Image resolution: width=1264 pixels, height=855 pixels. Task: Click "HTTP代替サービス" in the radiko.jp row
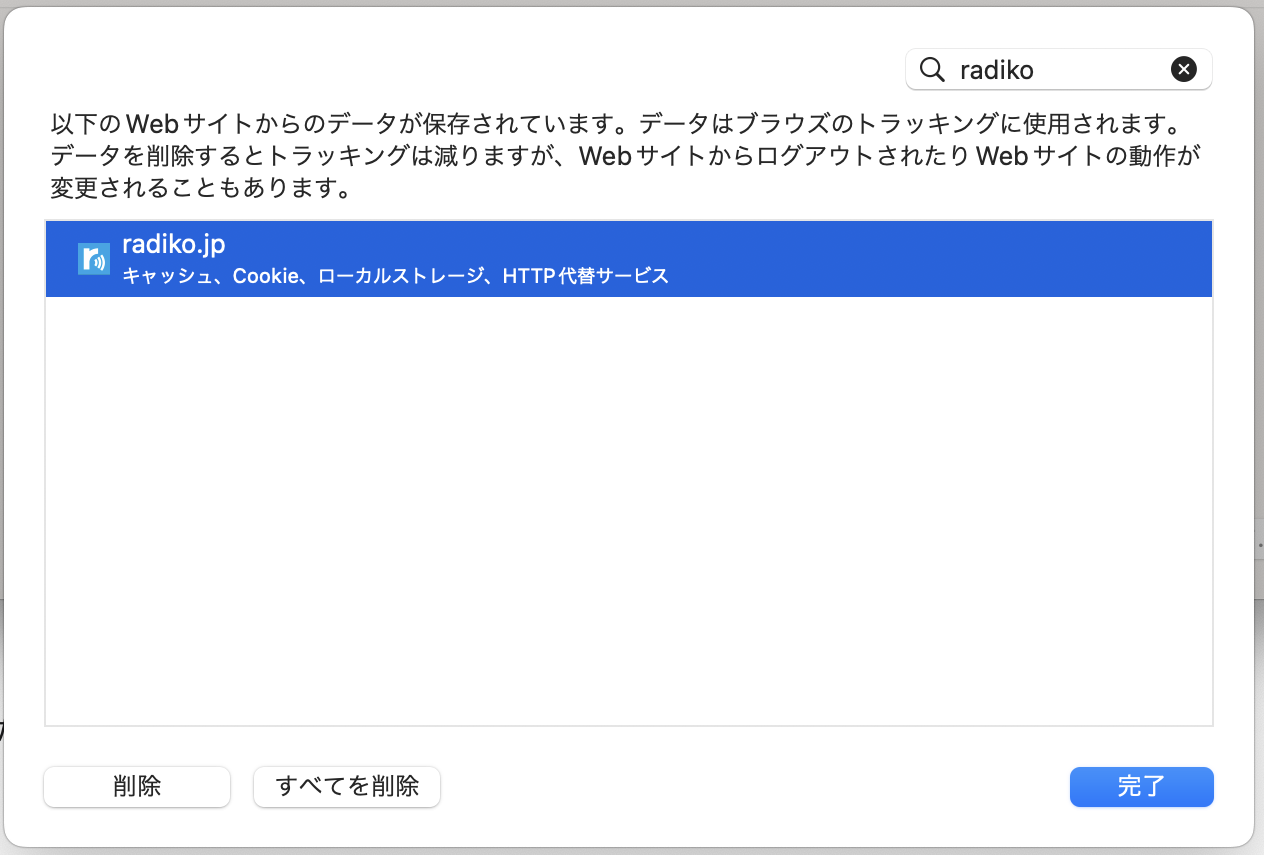pyautogui.click(x=585, y=276)
